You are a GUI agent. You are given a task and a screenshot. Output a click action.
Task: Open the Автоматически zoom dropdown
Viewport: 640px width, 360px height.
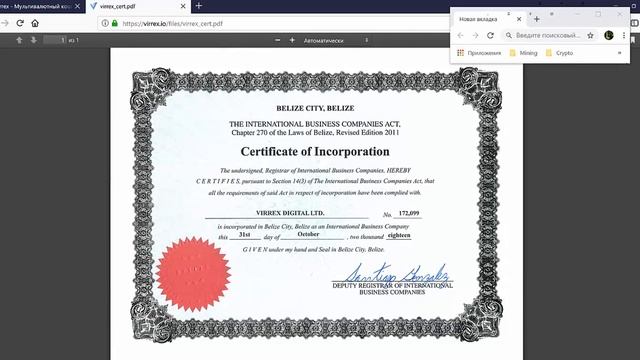pyautogui.click(x=336, y=40)
